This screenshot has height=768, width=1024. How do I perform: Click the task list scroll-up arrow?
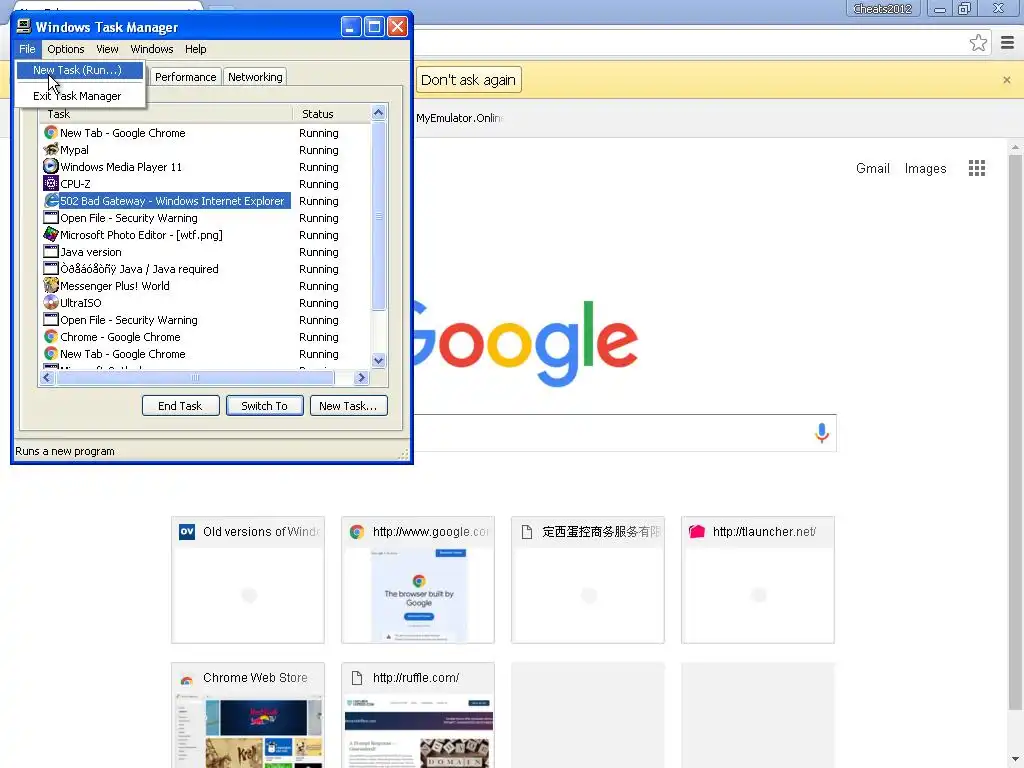379,112
